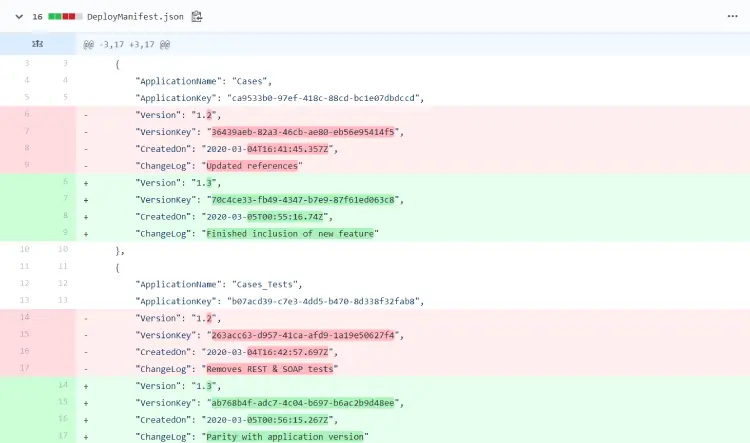Click the opening brace on line 3

(x=117, y=64)
